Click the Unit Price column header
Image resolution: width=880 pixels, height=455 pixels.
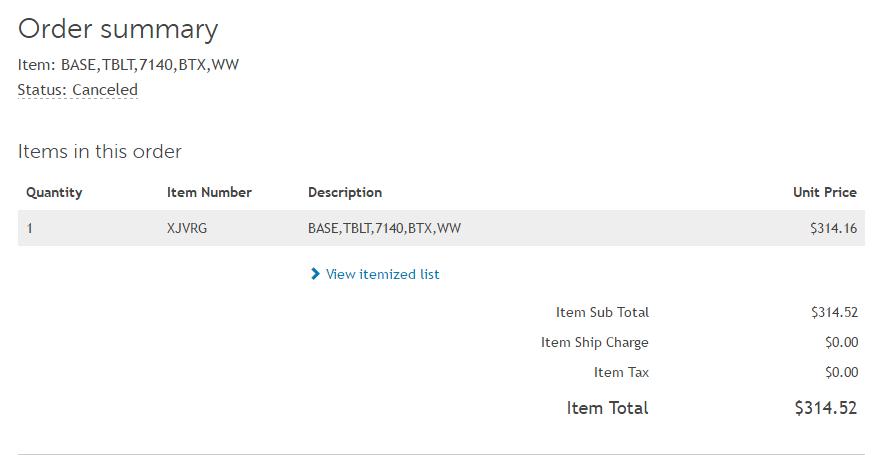pos(824,192)
